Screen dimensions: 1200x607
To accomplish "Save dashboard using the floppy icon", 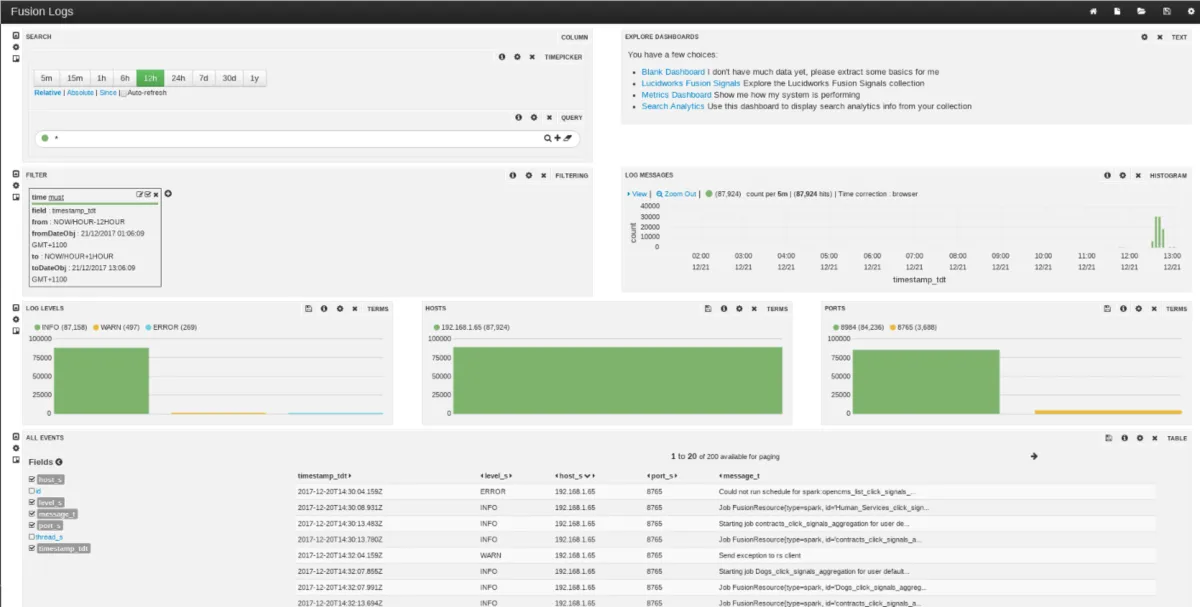I will (x=1167, y=12).
